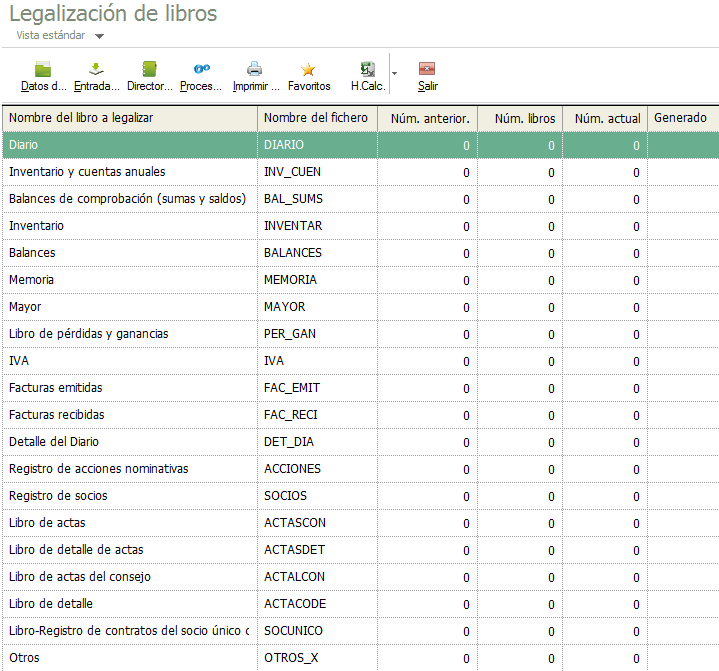Select the Mayor row
Screen dimensions: 719x671
(x=361, y=307)
